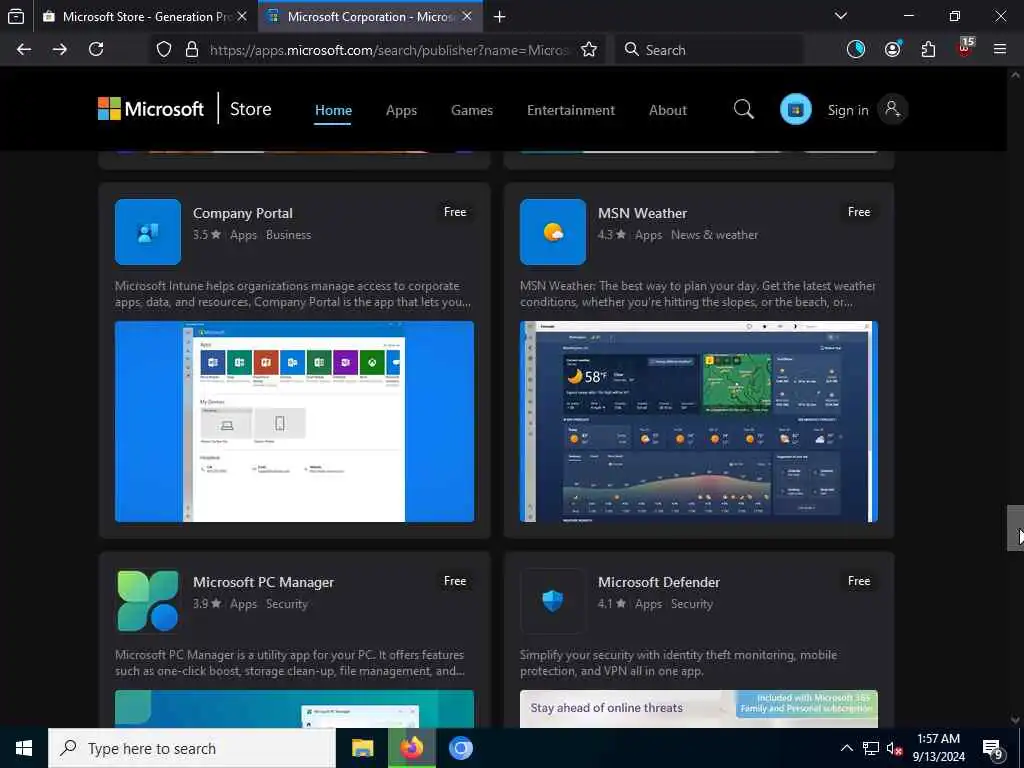This screenshot has width=1024, height=768.
Task: Click the Free label on Company Portal
Action: pyautogui.click(x=455, y=212)
